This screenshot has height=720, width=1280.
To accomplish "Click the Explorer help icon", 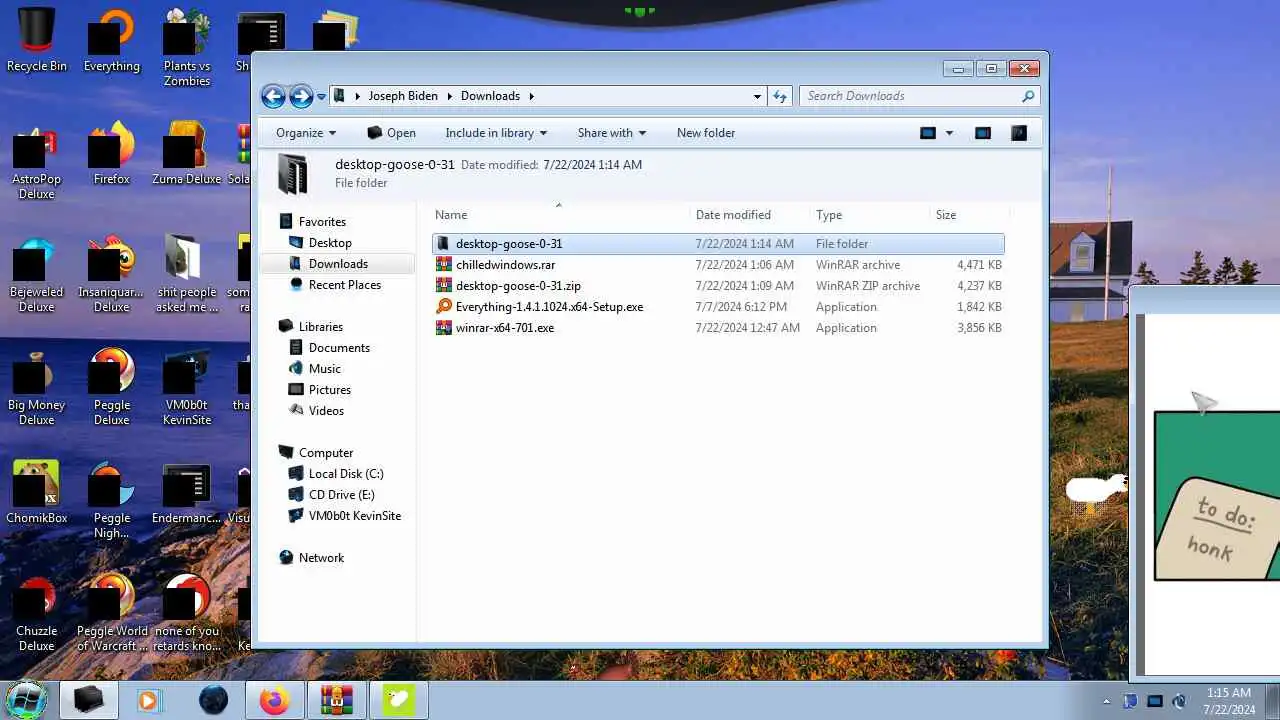I will 1019,133.
